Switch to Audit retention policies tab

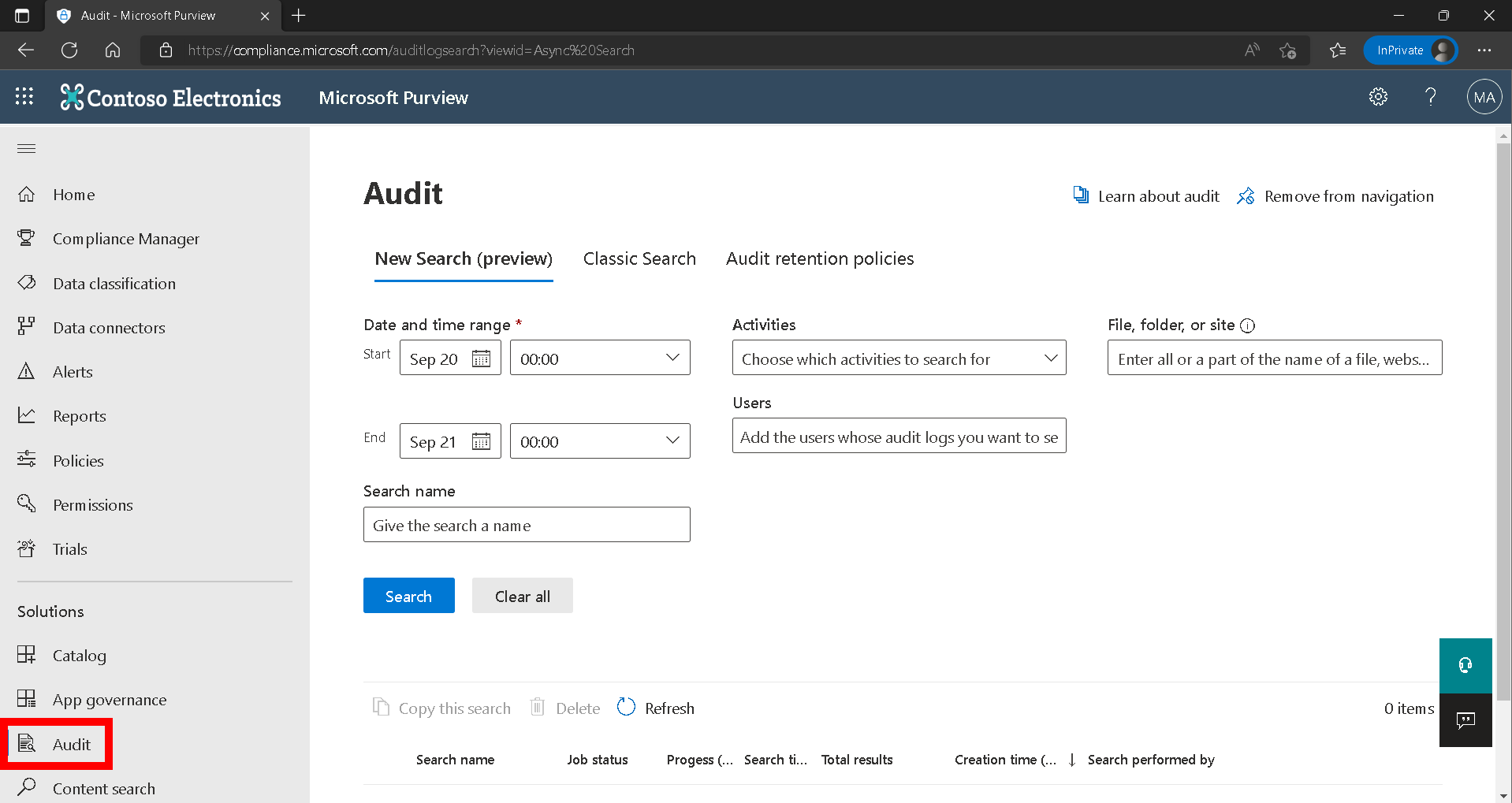[x=820, y=258]
